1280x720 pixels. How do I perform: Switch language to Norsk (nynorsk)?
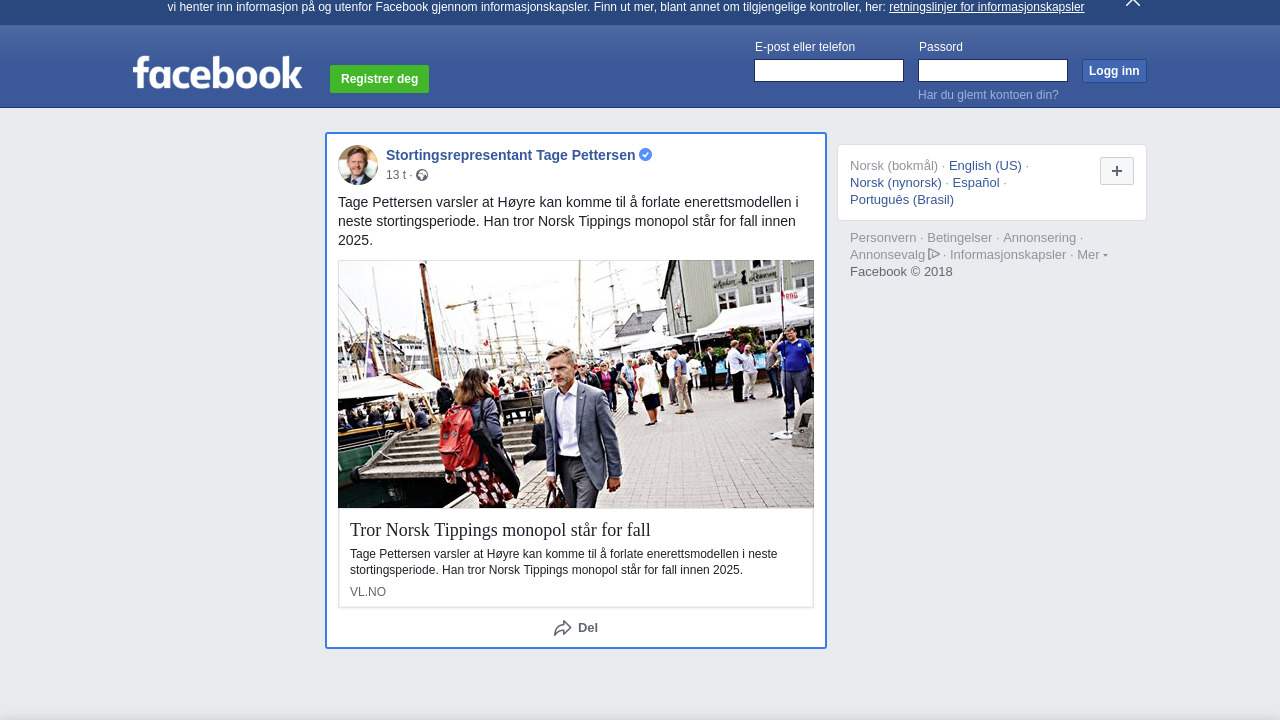896,182
